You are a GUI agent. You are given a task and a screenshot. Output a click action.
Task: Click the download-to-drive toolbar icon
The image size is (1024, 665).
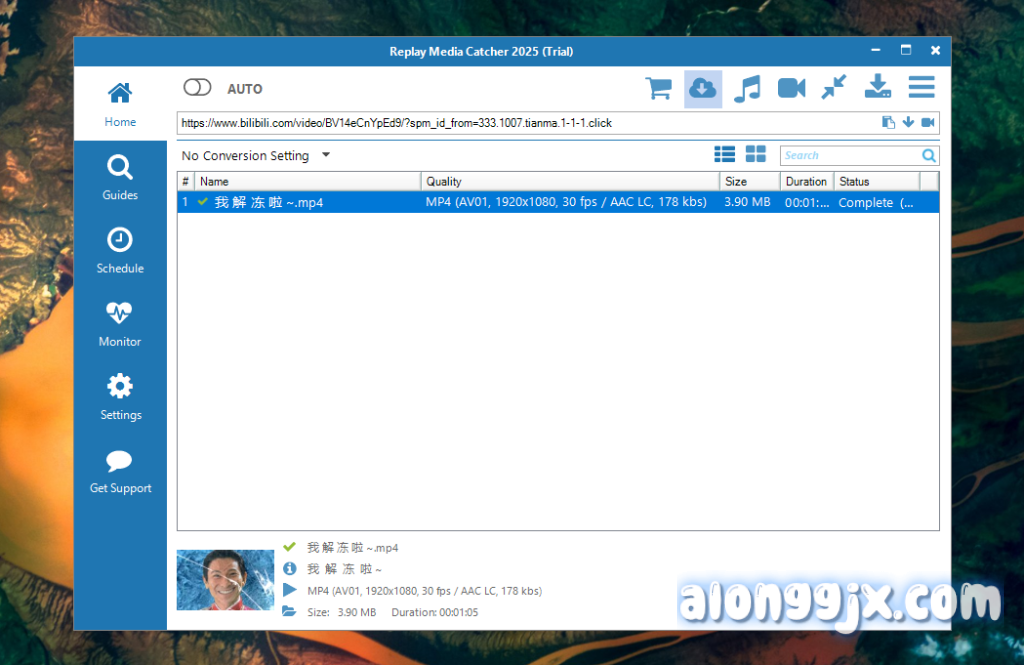(x=877, y=88)
